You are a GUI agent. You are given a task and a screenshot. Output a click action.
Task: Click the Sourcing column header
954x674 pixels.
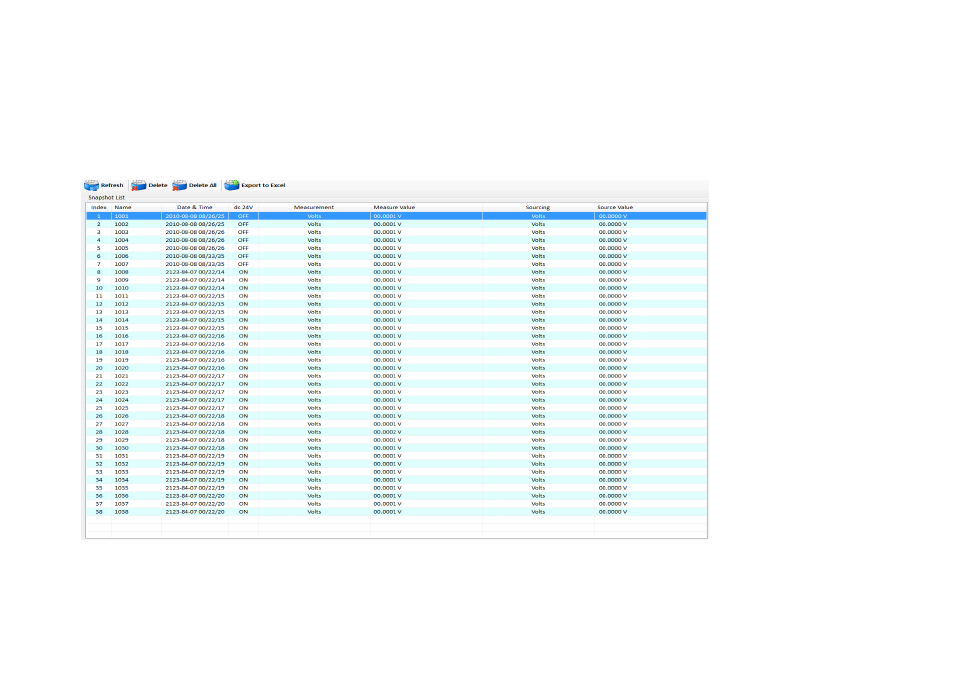[538, 207]
